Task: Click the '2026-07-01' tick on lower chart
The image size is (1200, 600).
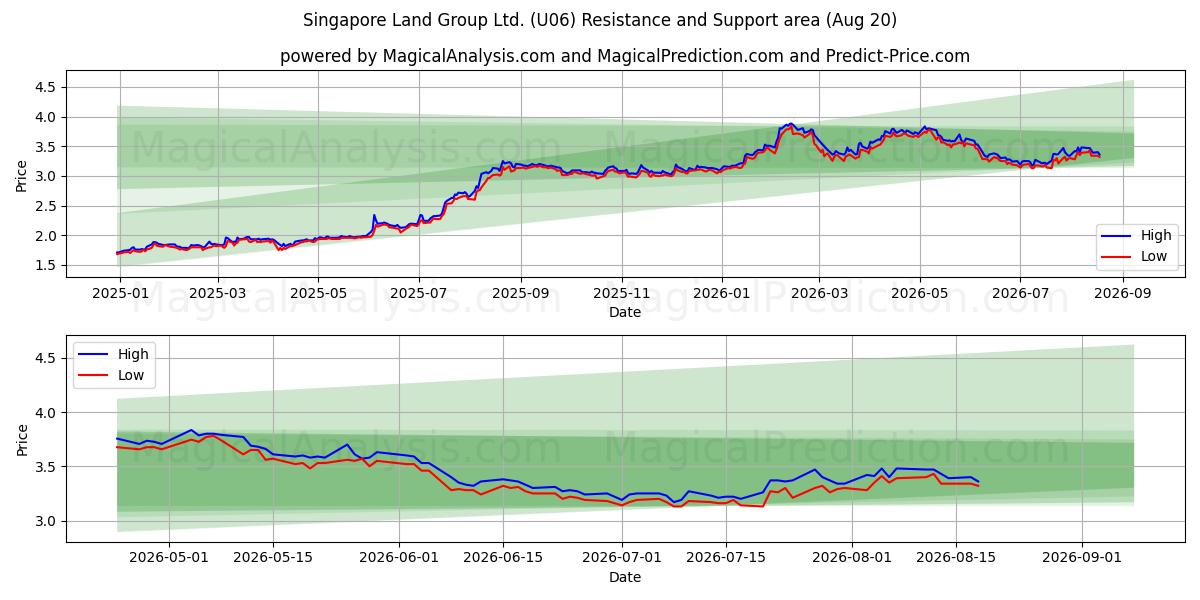Action: (623, 558)
